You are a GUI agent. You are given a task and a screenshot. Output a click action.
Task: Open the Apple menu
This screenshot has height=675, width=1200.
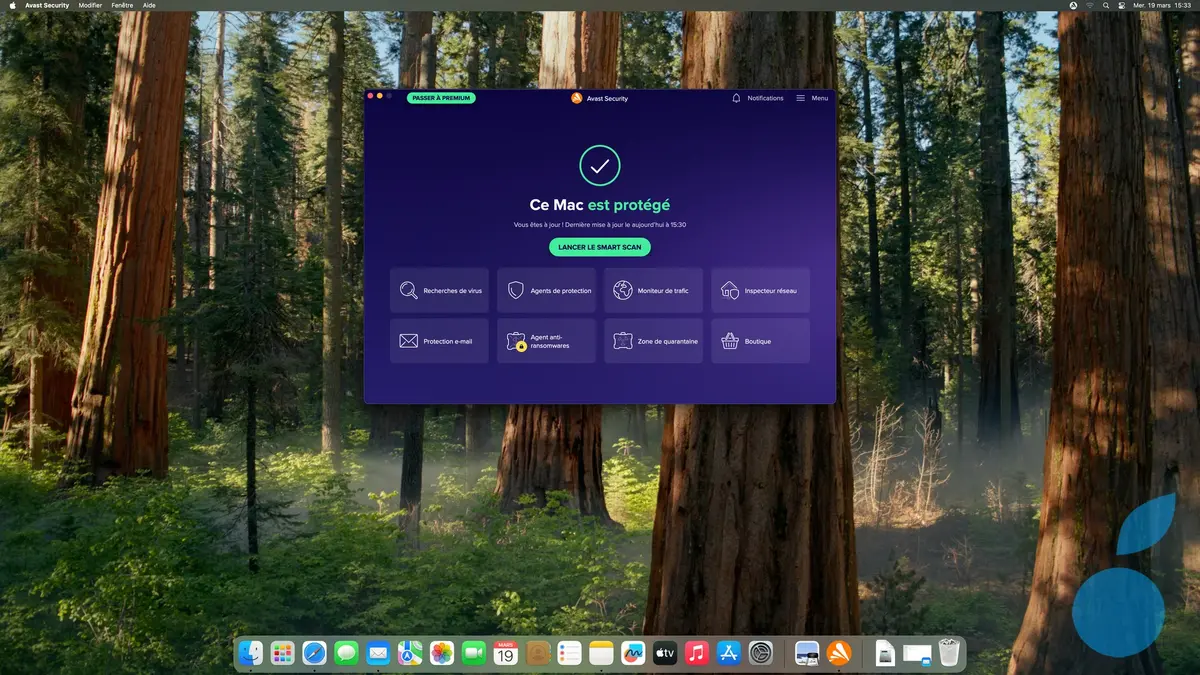point(12,5)
